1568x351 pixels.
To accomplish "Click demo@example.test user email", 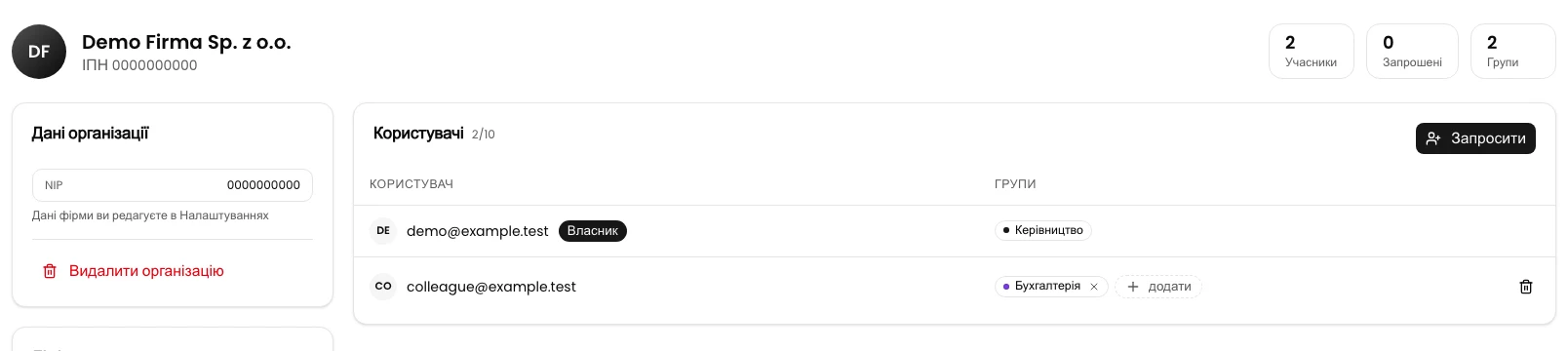I will (478, 231).
